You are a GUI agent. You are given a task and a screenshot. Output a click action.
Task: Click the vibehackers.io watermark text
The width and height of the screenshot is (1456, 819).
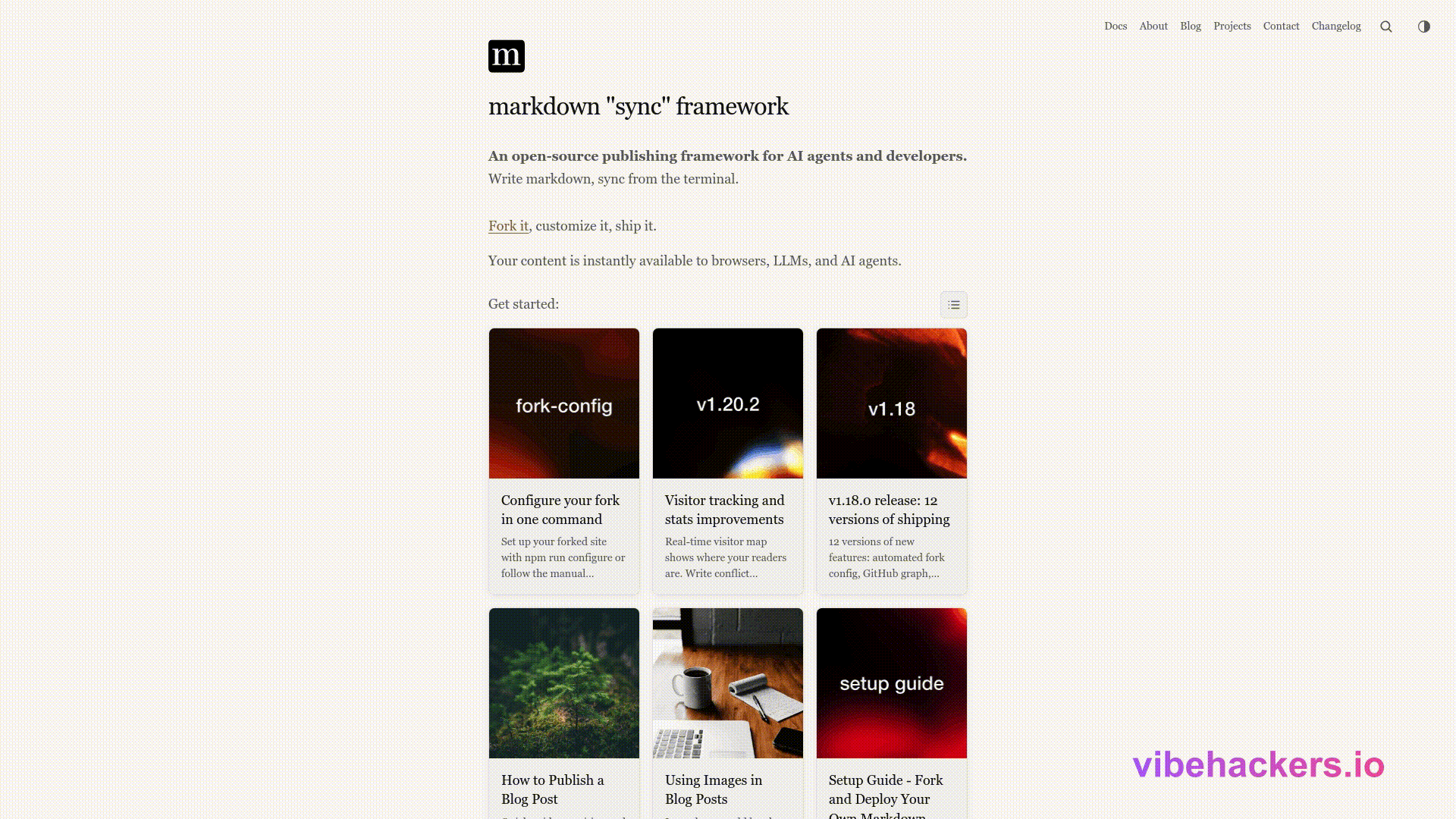[1258, 765]
